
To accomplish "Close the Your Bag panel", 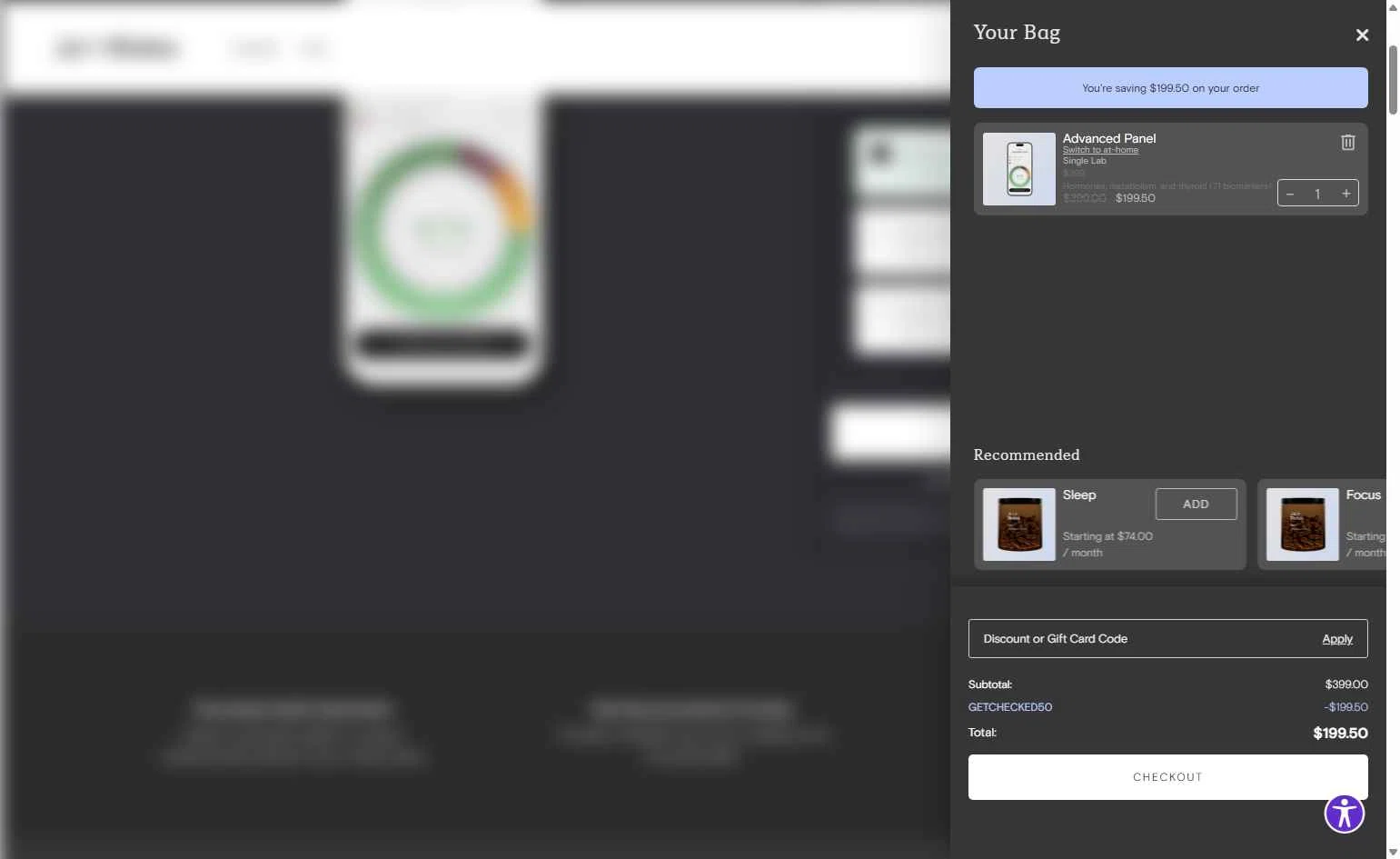I will 1362,35.
